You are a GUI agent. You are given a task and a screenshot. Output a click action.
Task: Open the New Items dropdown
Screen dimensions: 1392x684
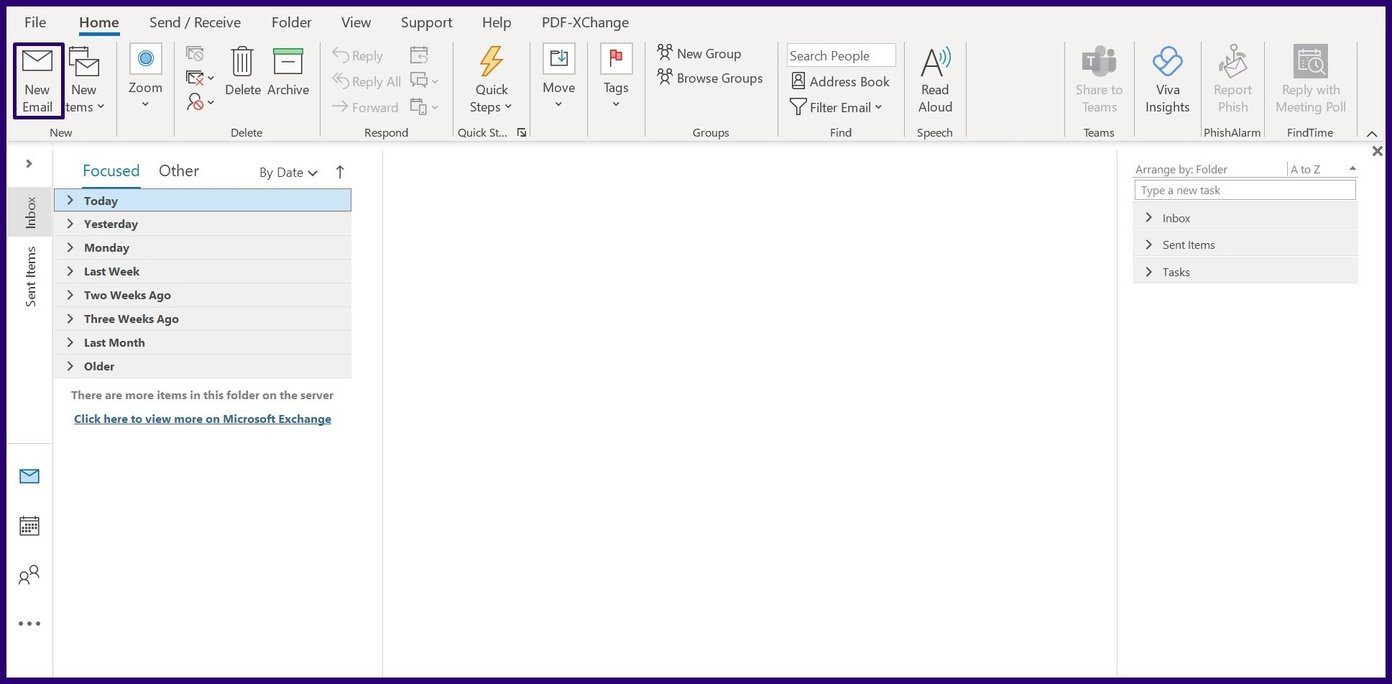pos(84,80)
